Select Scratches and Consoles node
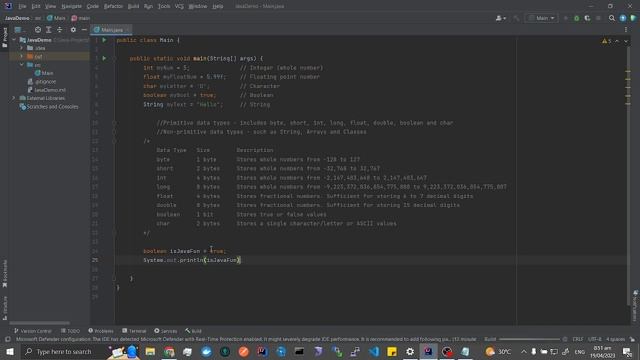 [49, 107]
